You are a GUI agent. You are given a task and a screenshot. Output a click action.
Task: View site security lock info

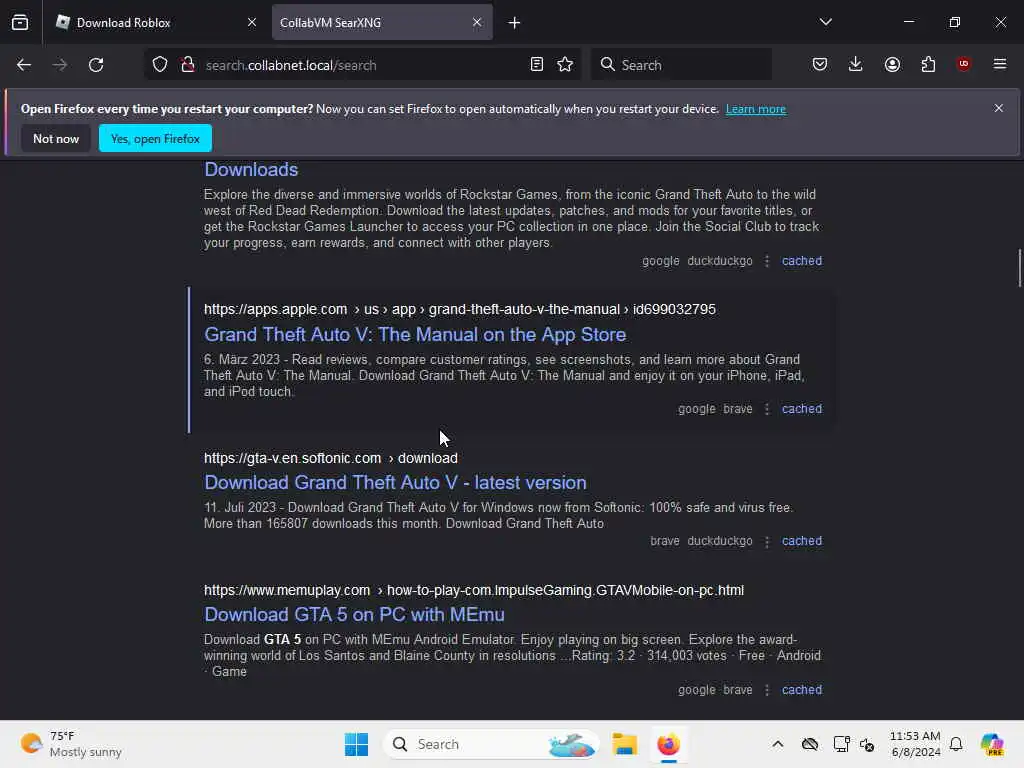[x=188, y=65]
